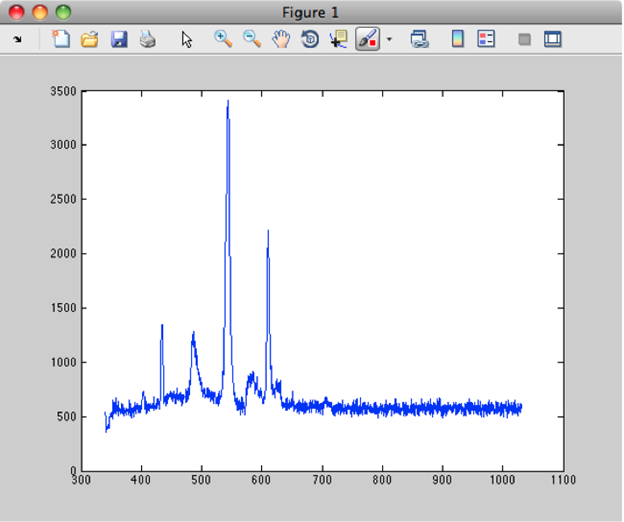Select the Data Cursor tool
The height and width of the screenshot is (522, 624).
point(339,39)
